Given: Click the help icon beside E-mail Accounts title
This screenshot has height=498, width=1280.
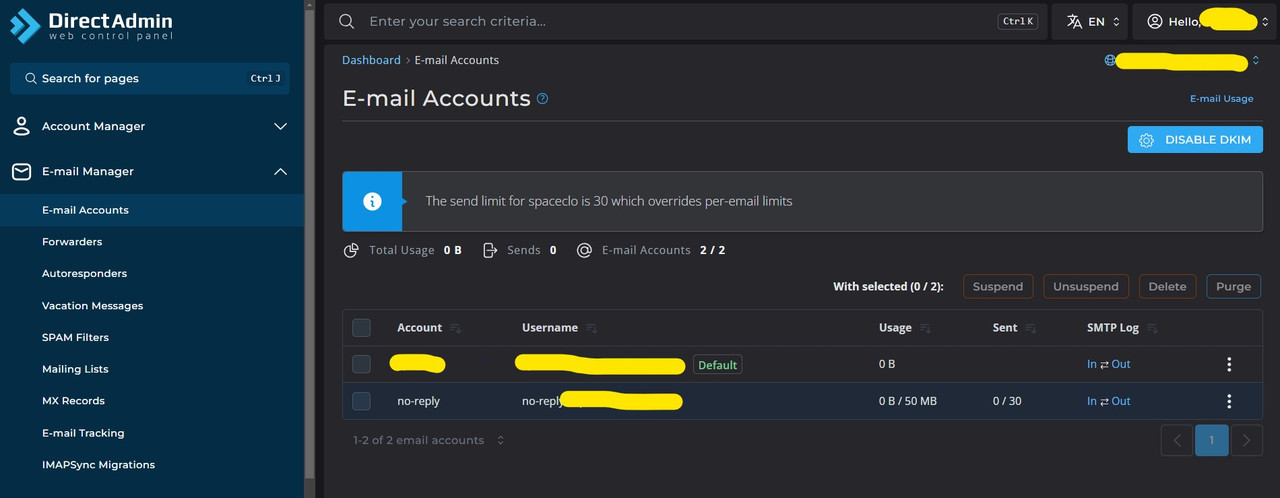Looking at the screenshot, I should pyautogui.click(x=543, y=99).
